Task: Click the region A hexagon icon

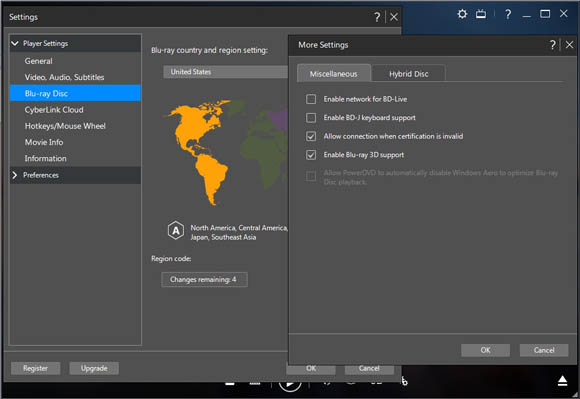Action: [x=176, y=231]
